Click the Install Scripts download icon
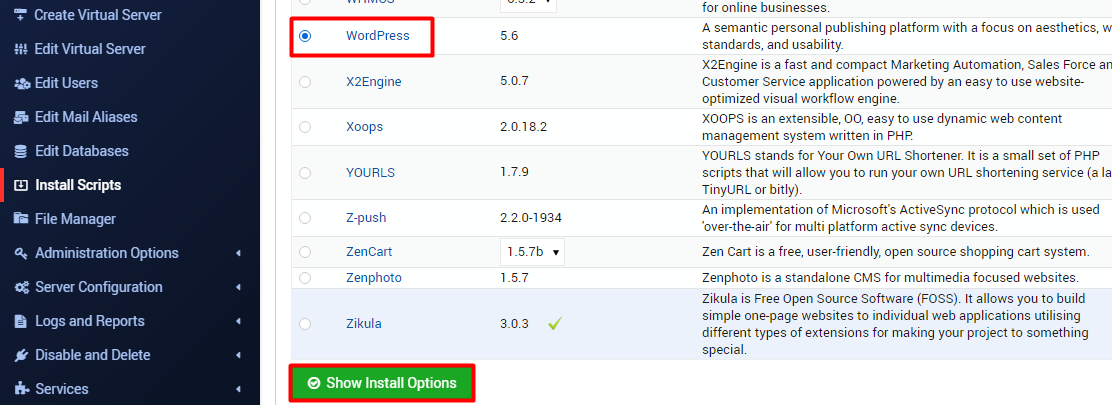Image resolution: width=1112 pixels, height=405 pixels. 21,185
